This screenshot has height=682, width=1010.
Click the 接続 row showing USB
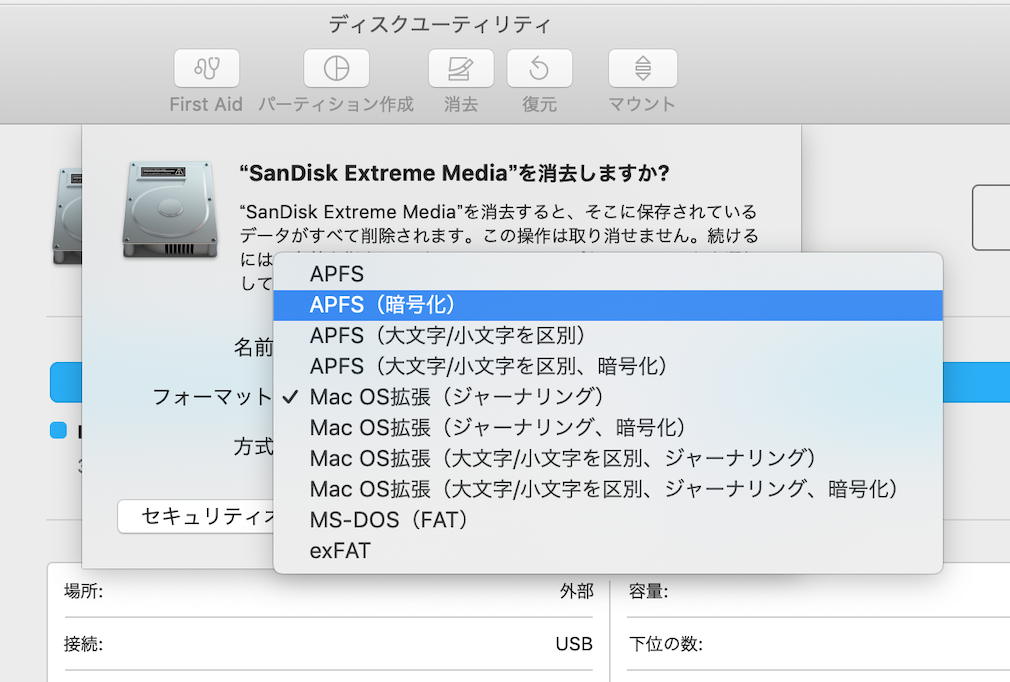pyautogui.click(x=329, y=644)
